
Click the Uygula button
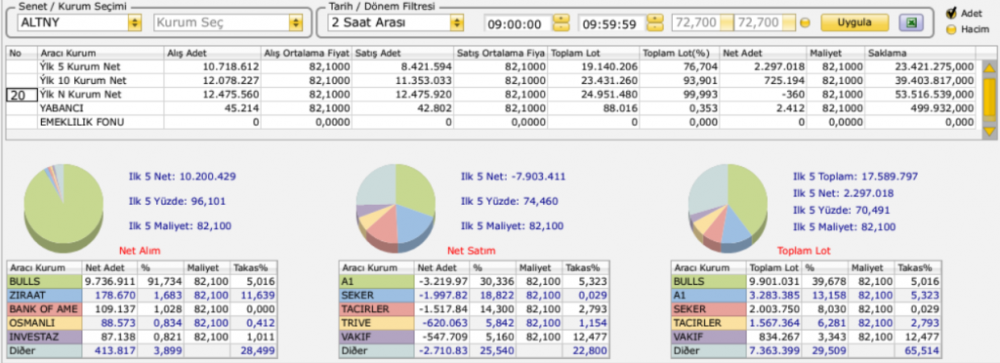tap(855, 23)
